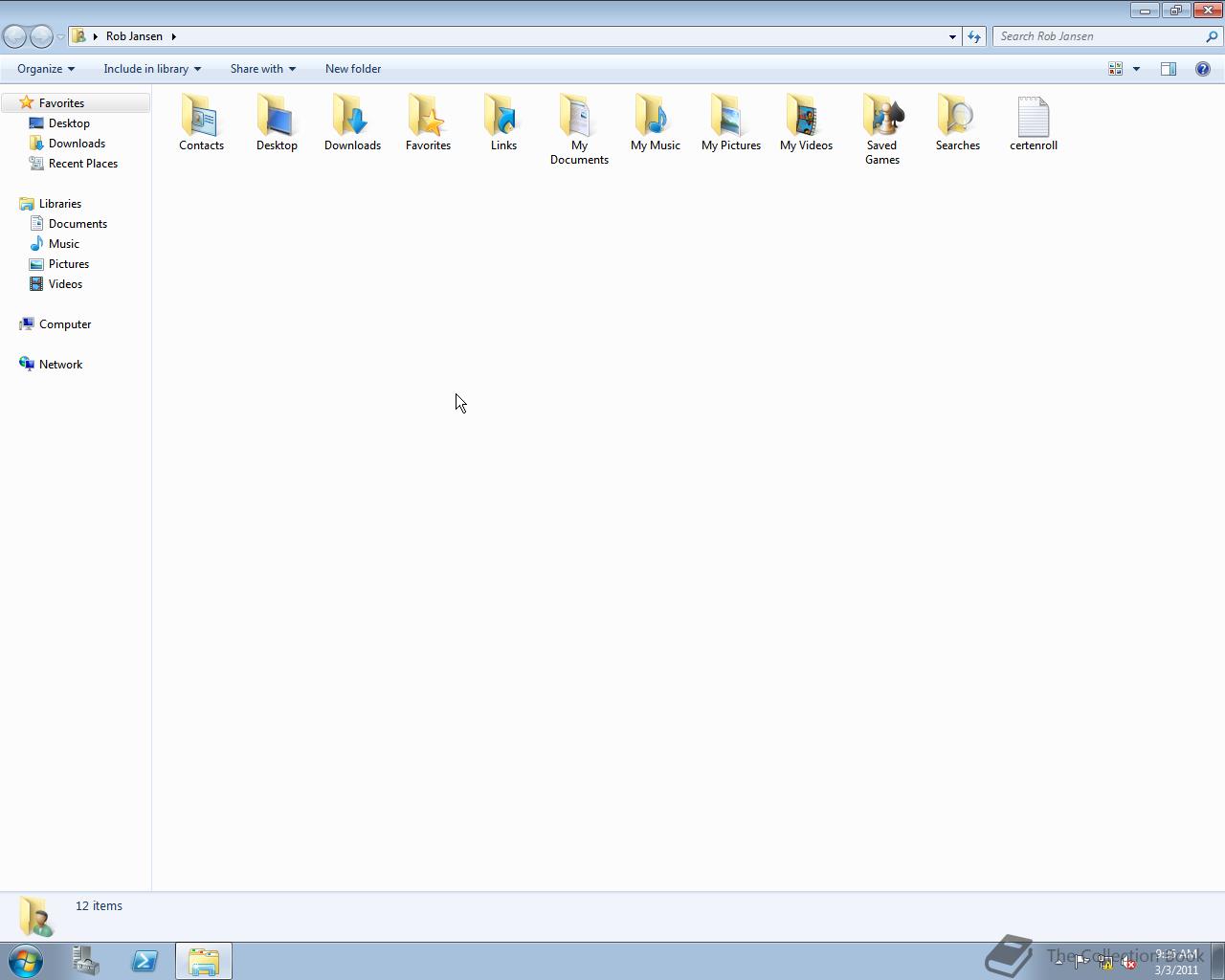Open the Organize dropdown menu
This screenshot has width=1225, height=980.
(x=46, y=69)
